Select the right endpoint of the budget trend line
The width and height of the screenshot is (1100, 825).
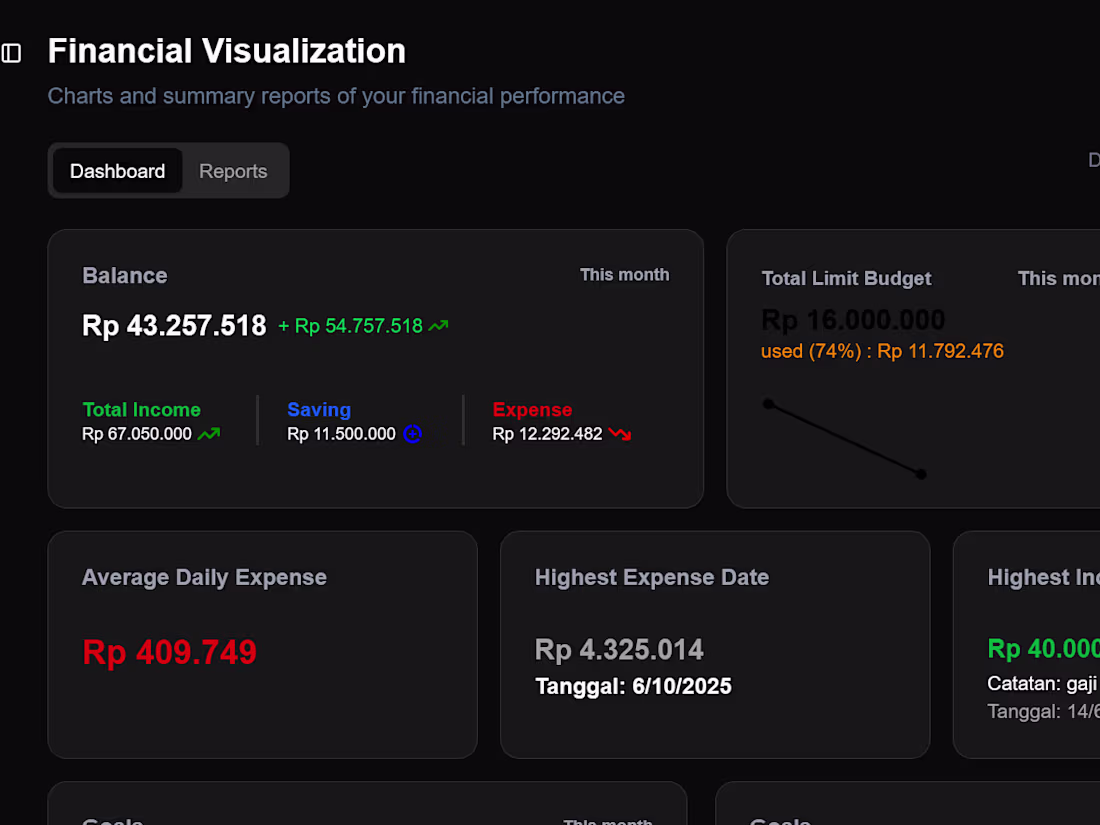point(920,475)
